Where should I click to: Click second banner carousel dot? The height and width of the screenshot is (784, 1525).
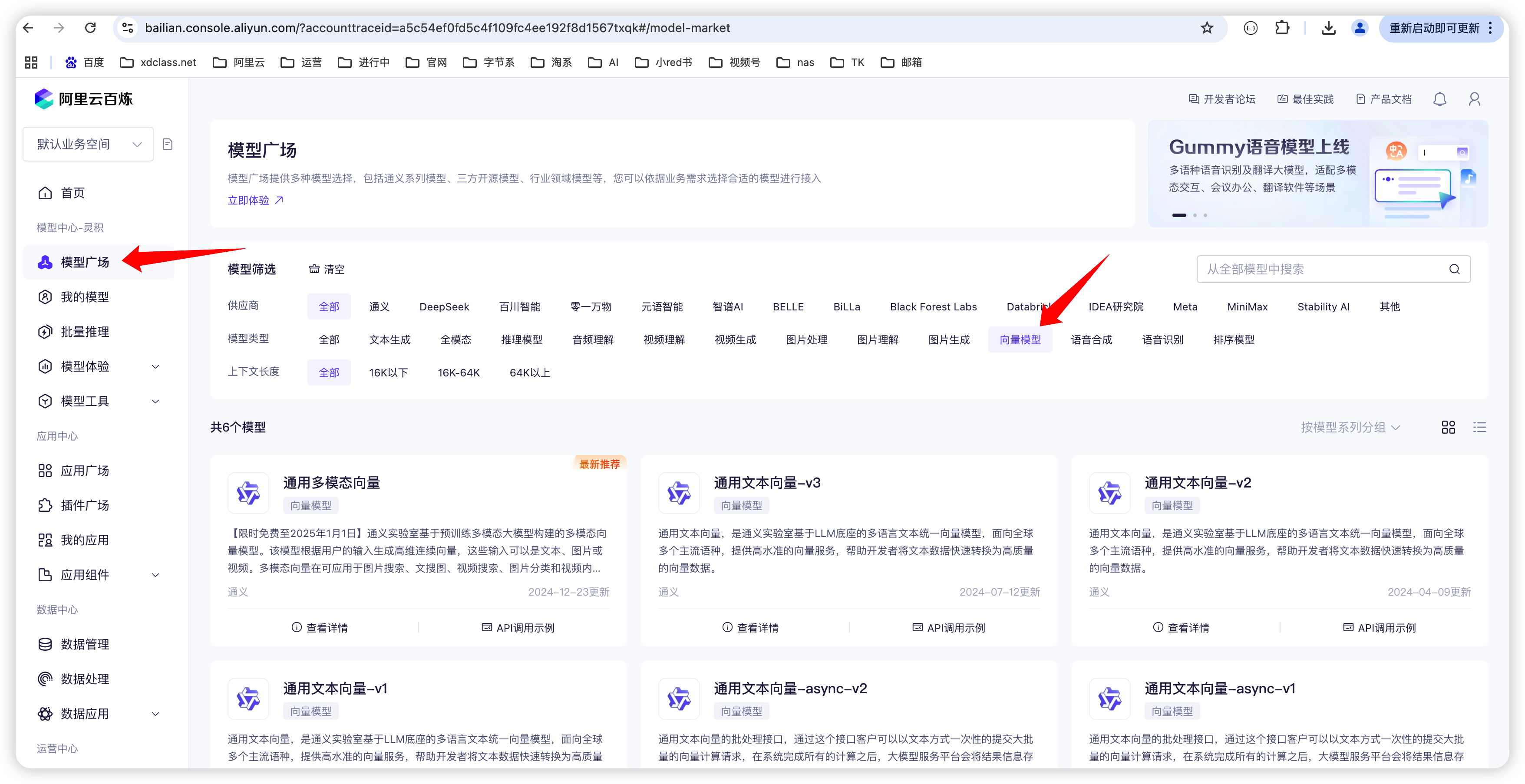click(x=1195, y=215)
